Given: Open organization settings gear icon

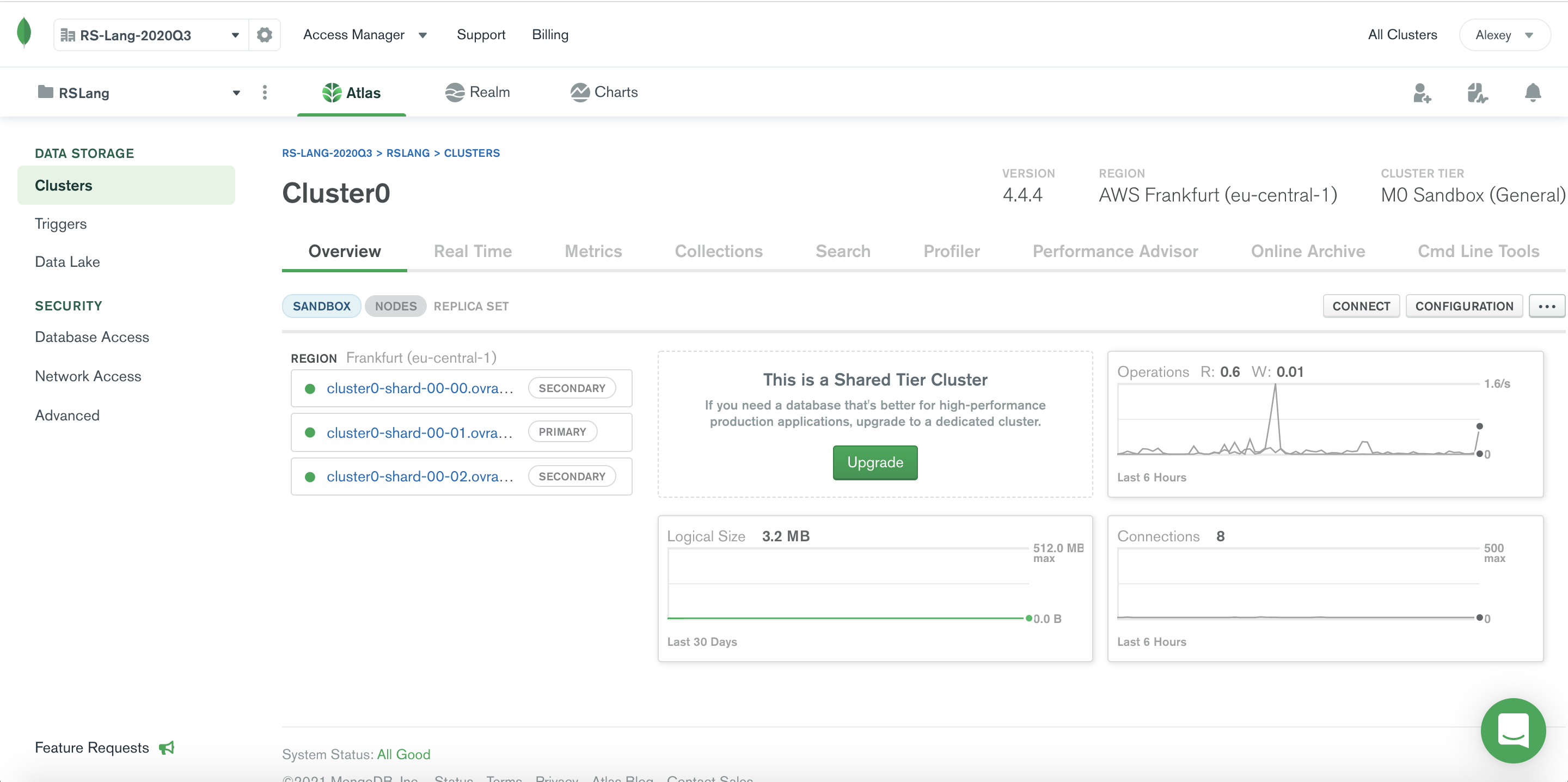Looking at the screenshot, I should pyautogui.click(x=264, y=35).
